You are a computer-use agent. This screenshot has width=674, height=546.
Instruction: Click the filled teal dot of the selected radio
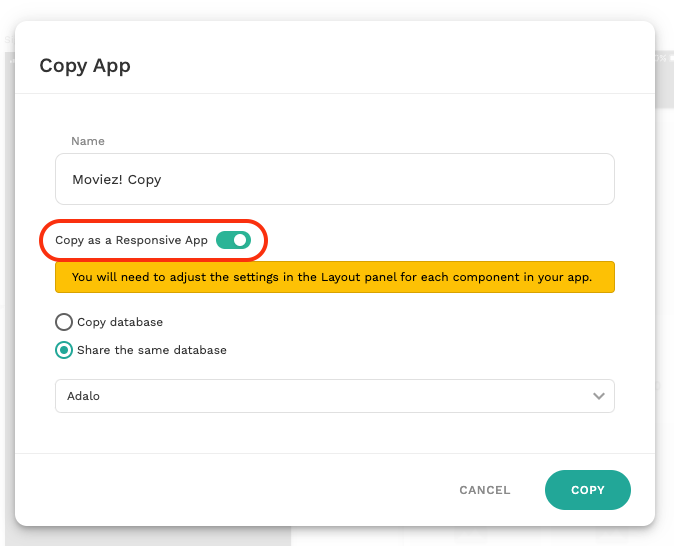click(64, 350)
